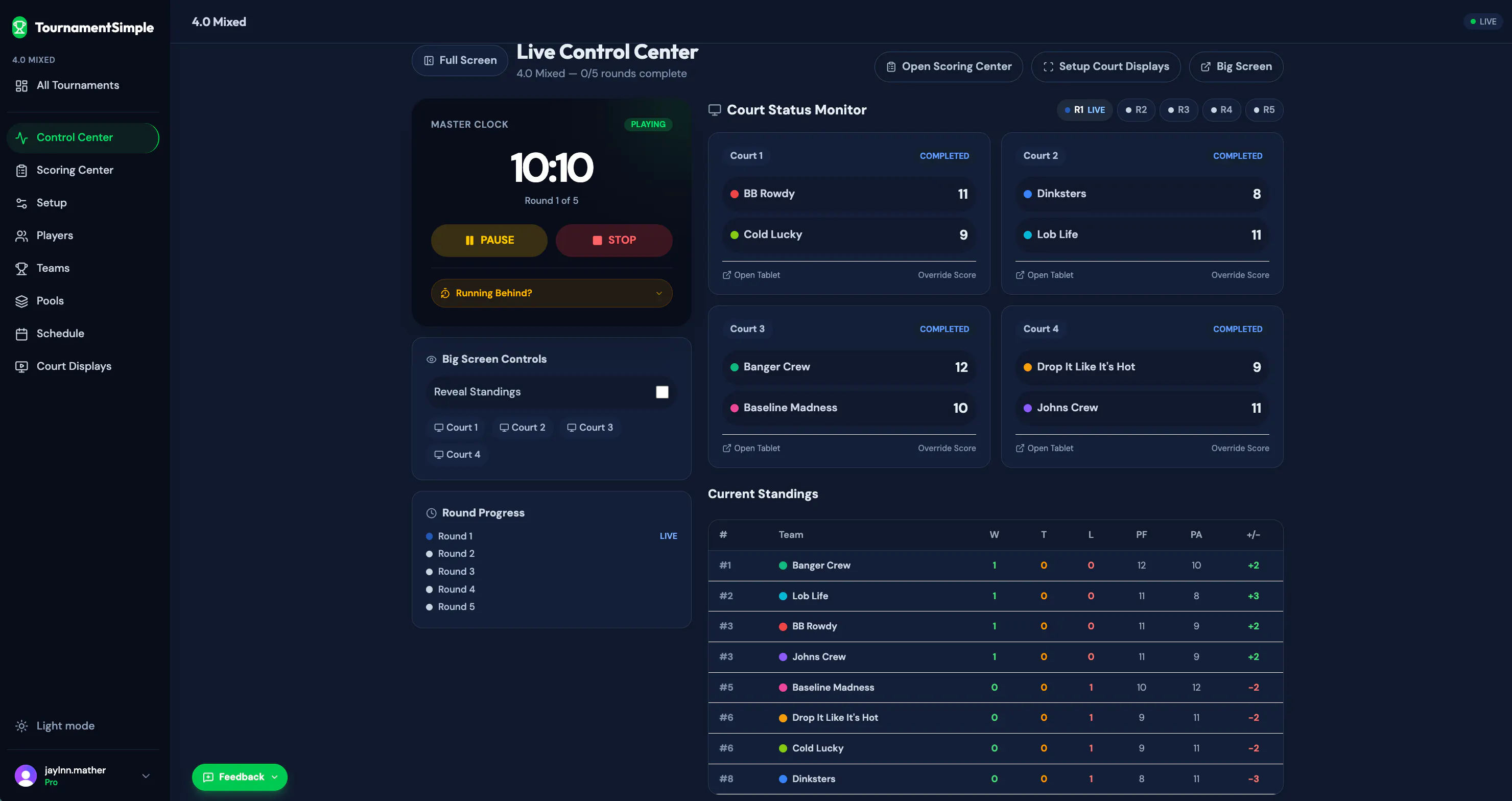Click the Setup sliders icon
Image resolution: width=1512 pixels, height=801 pixels.
22,203
